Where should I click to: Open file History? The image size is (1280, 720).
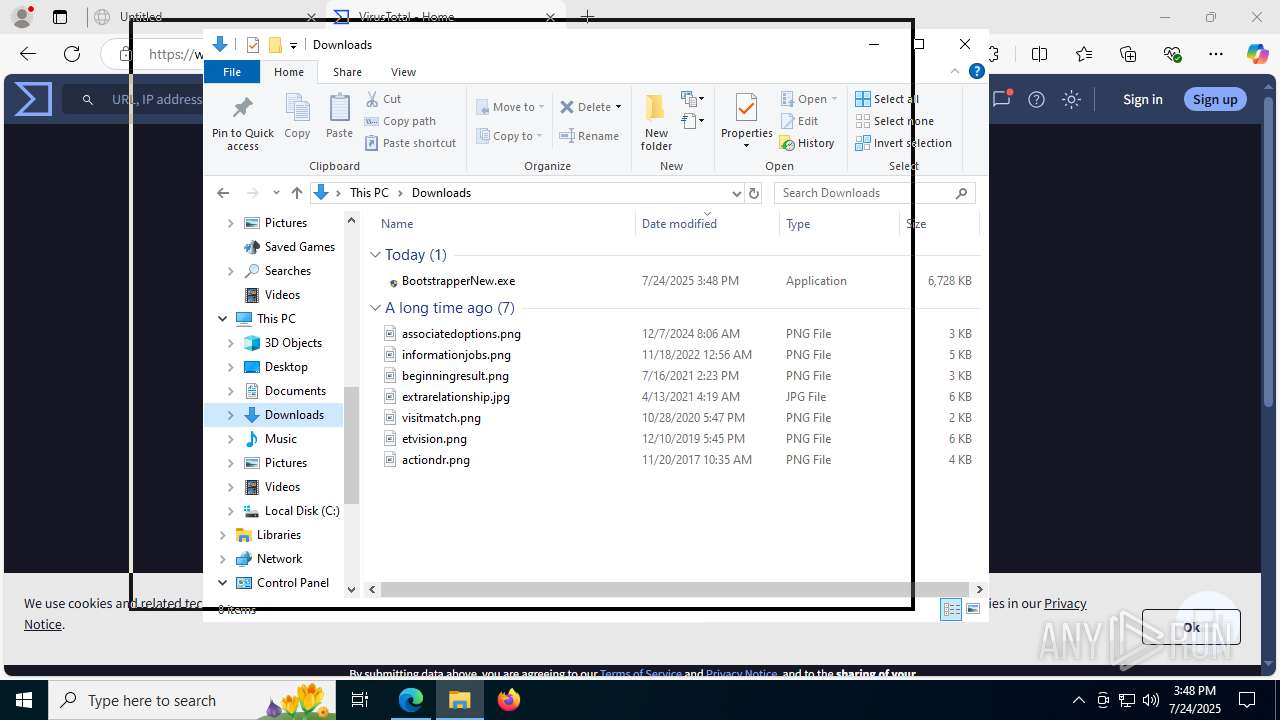[x=807, y=143]
